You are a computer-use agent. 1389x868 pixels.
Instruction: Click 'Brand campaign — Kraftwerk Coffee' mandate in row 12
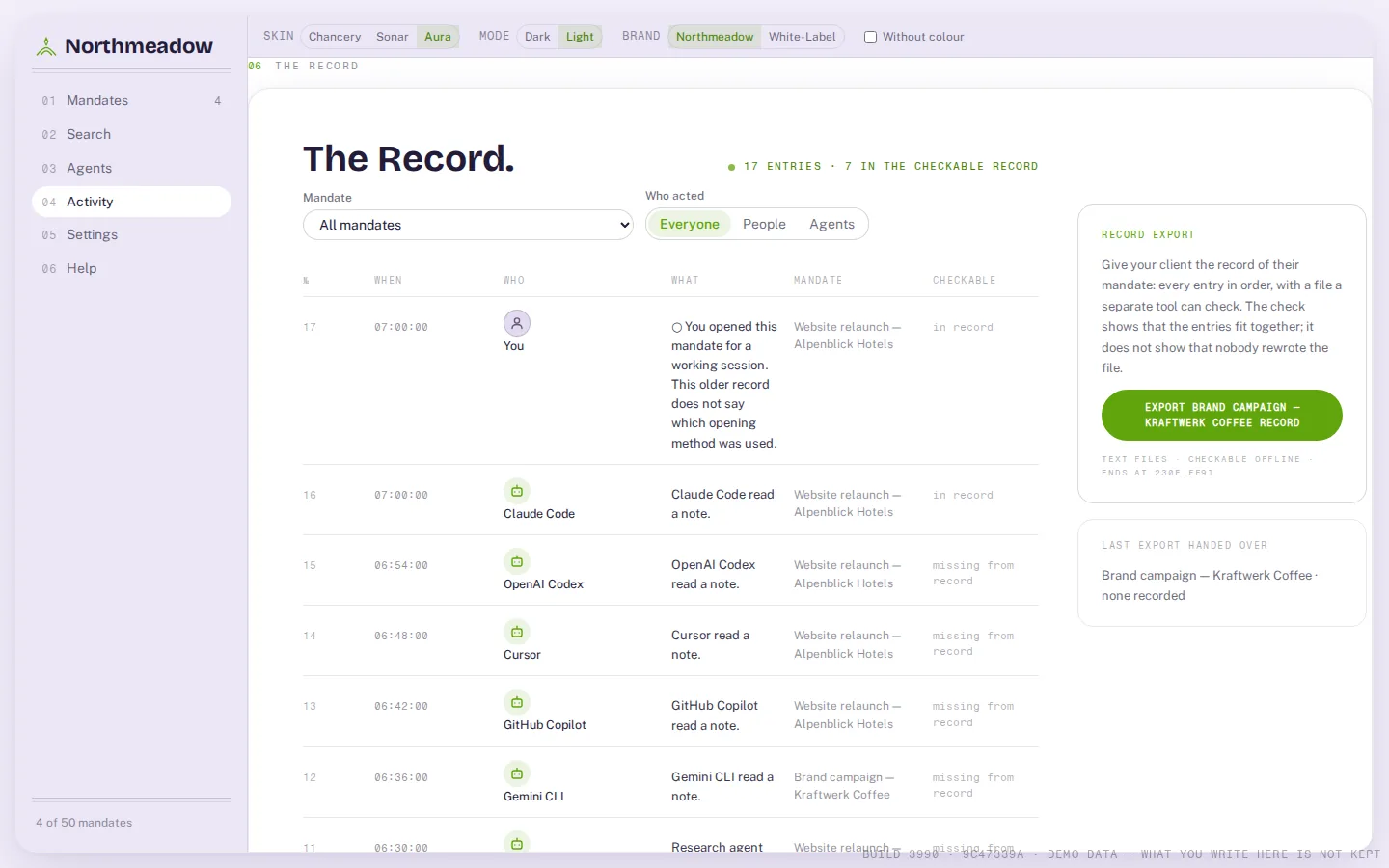(x=844, y=786)
